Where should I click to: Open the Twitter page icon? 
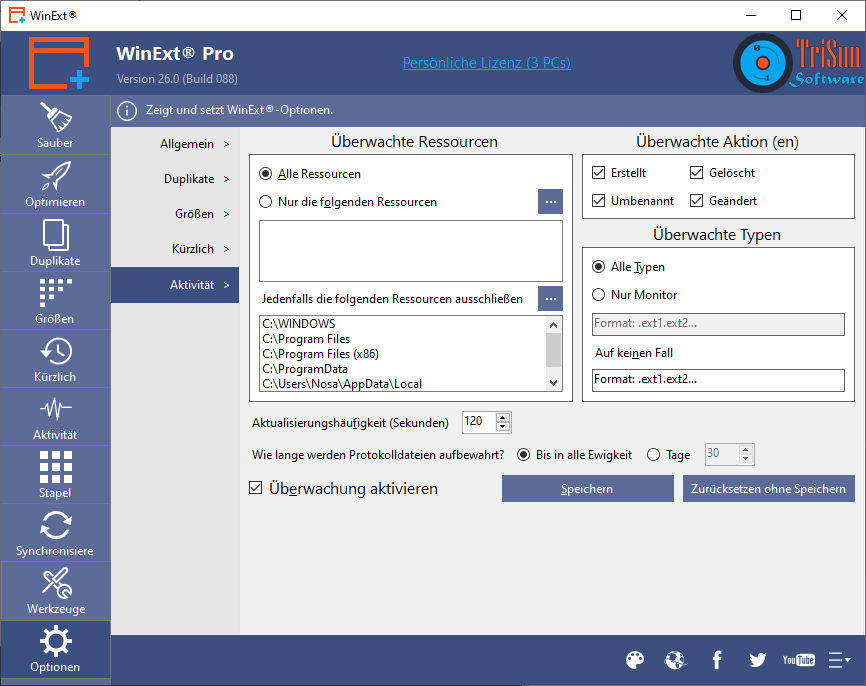click(x=757, y=659)
